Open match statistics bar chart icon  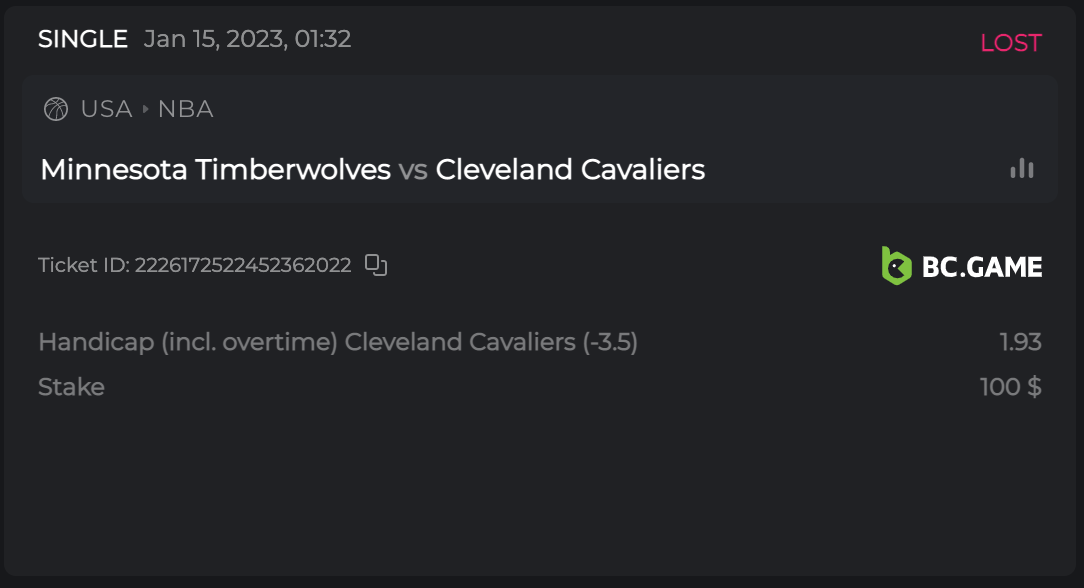pyautogui.click(x=1022, y=168)
